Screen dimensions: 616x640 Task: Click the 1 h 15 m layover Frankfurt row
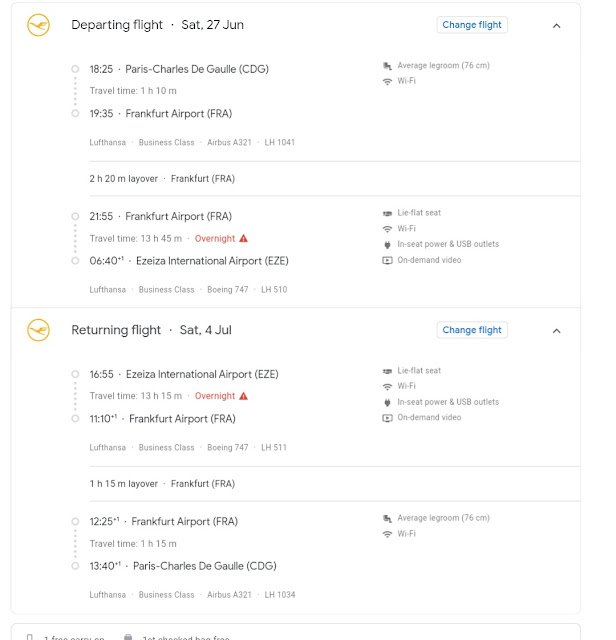[x=335, y=484]
